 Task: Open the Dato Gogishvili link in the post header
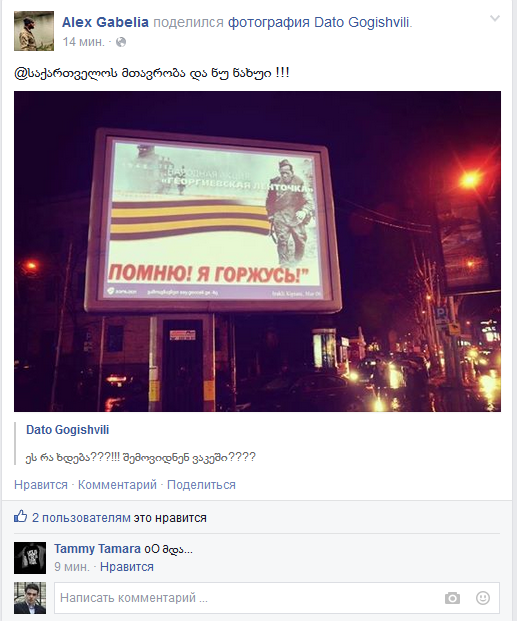[362, 22]
